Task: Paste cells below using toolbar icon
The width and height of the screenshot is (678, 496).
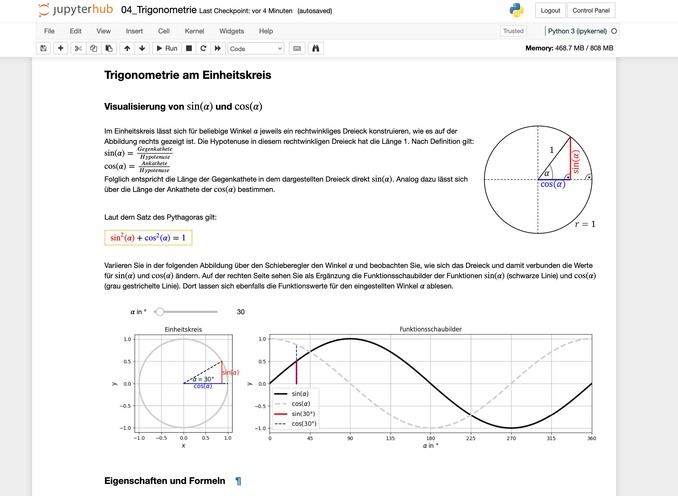Action: click(108, 48)
